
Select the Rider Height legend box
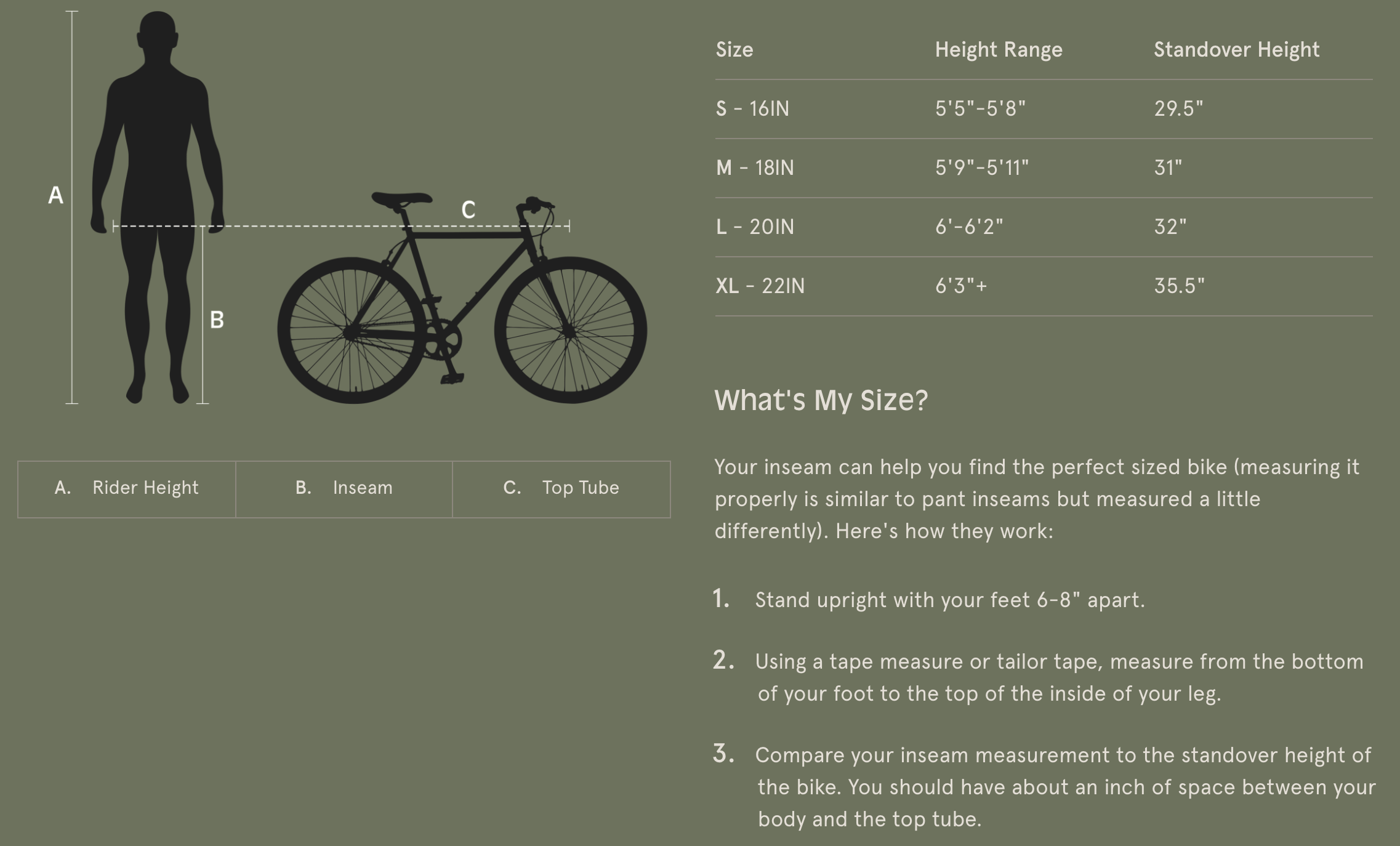127,488
